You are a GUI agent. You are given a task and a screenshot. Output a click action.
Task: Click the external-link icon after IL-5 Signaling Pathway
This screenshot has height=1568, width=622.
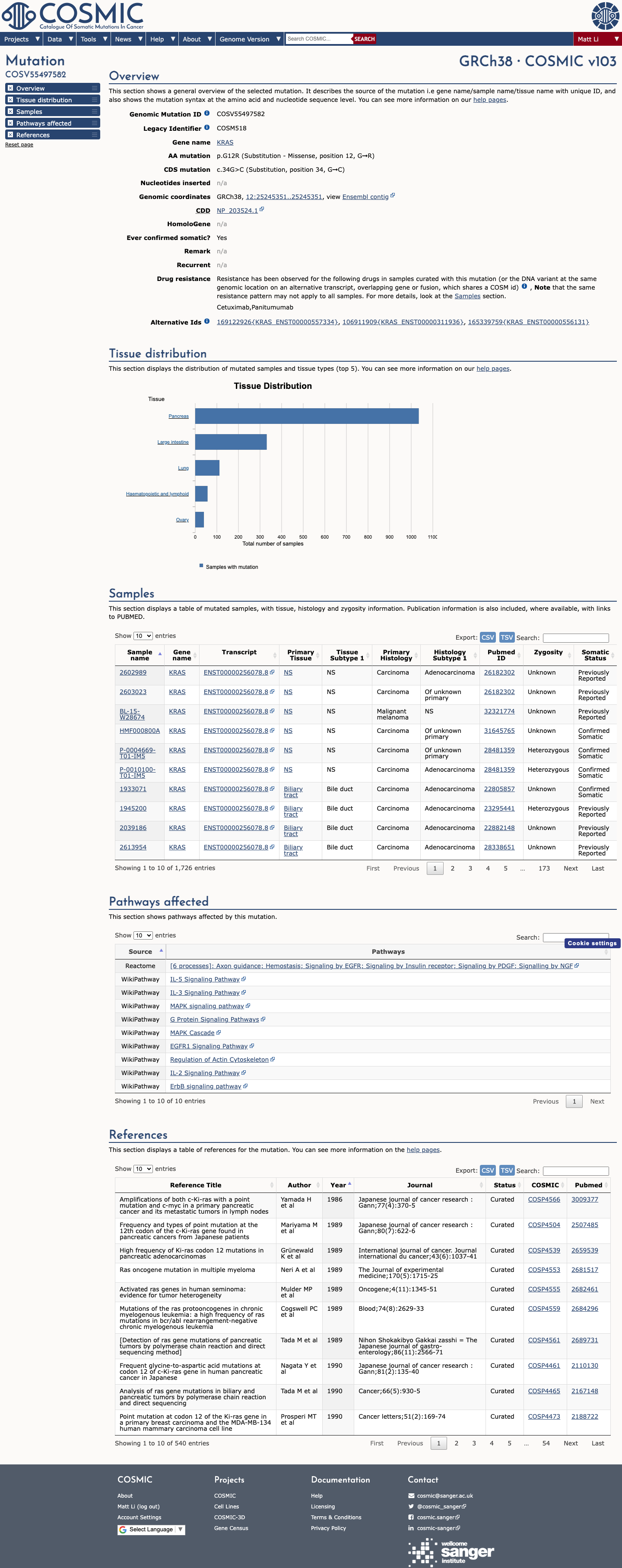click(244, 979)
